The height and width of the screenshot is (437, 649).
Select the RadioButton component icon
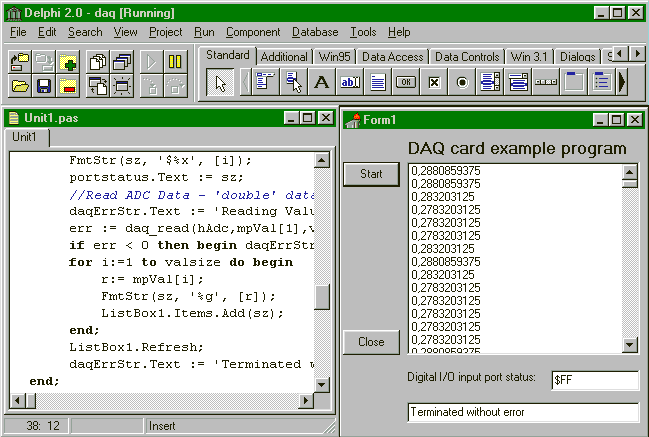(462, 82)
